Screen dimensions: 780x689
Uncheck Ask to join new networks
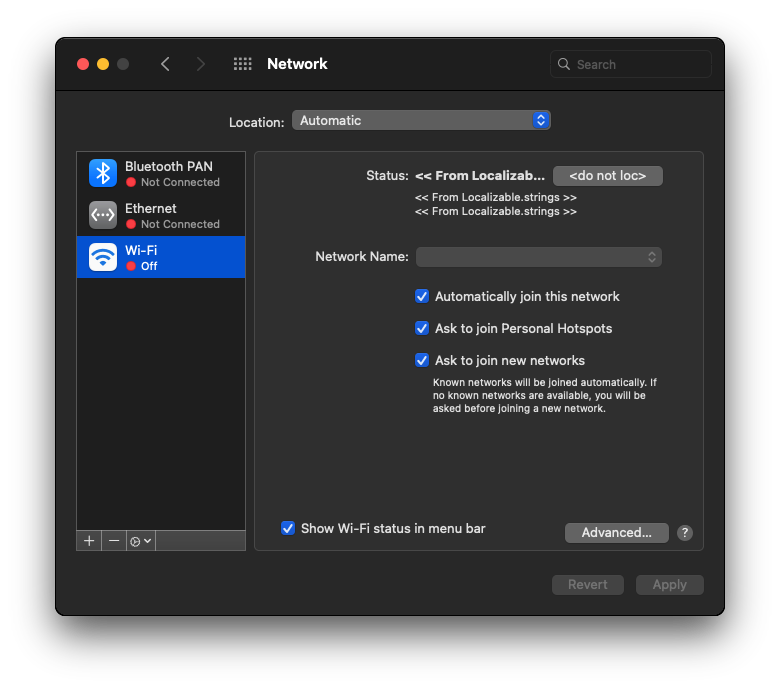click(422, 361)
